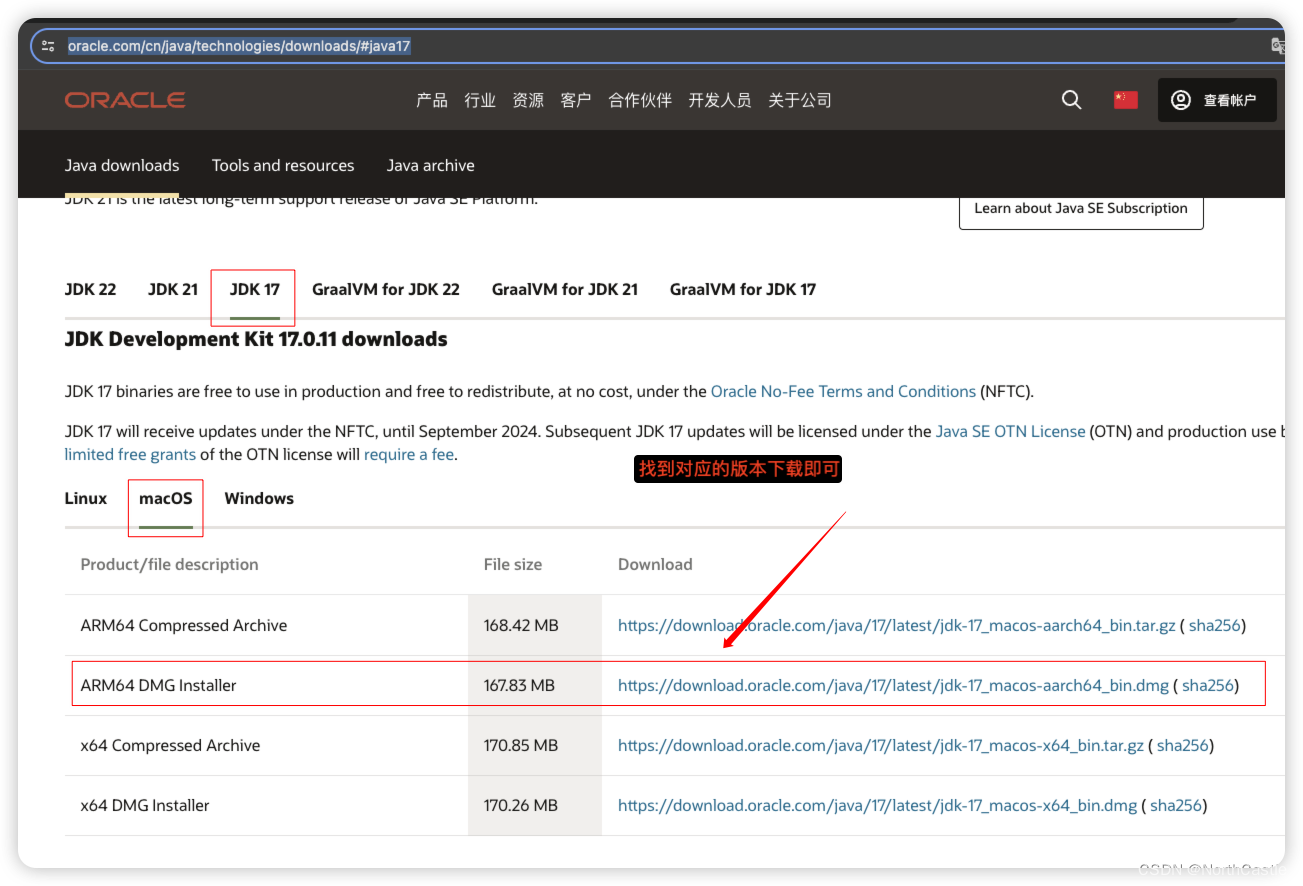Click Learn about Java SE Subscription button

(1081, 208)
